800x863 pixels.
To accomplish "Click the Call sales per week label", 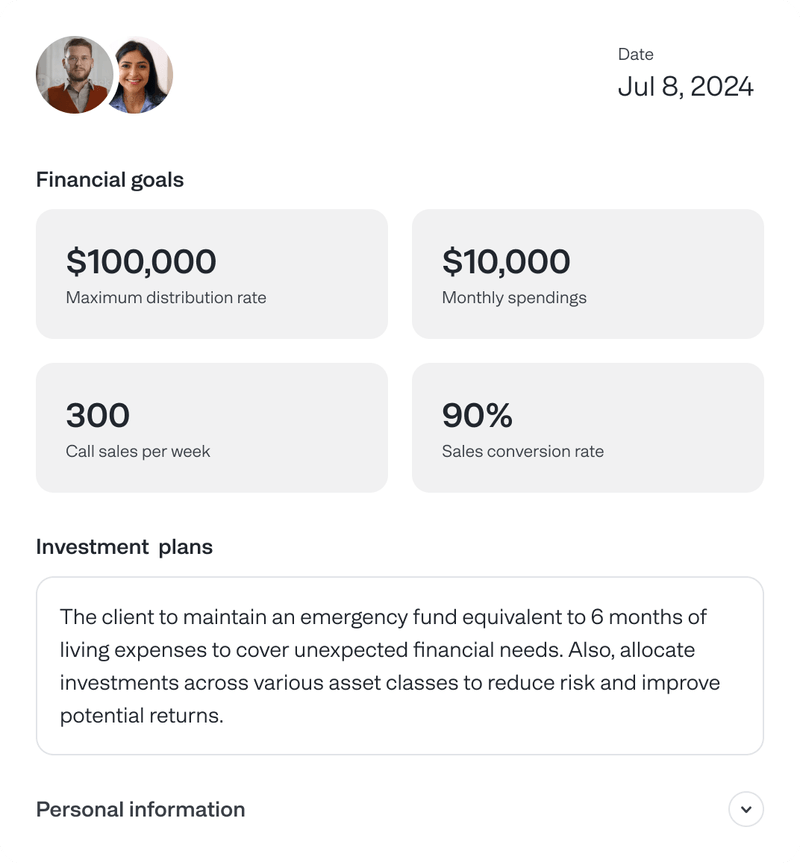I will pos(136,451).
